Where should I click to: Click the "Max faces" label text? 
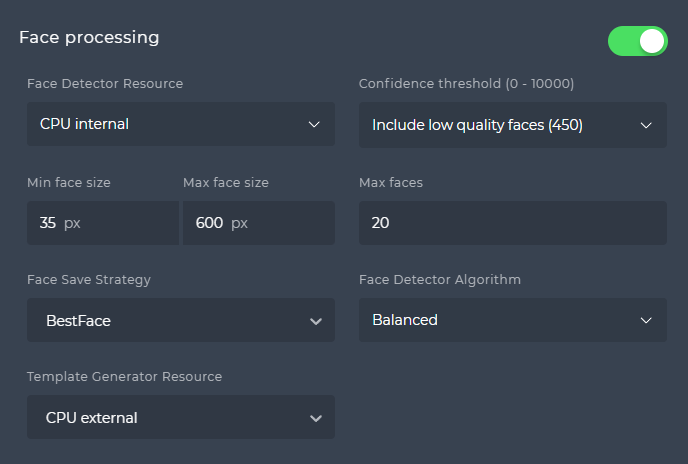pyautogui.click(x=391, y=183)
